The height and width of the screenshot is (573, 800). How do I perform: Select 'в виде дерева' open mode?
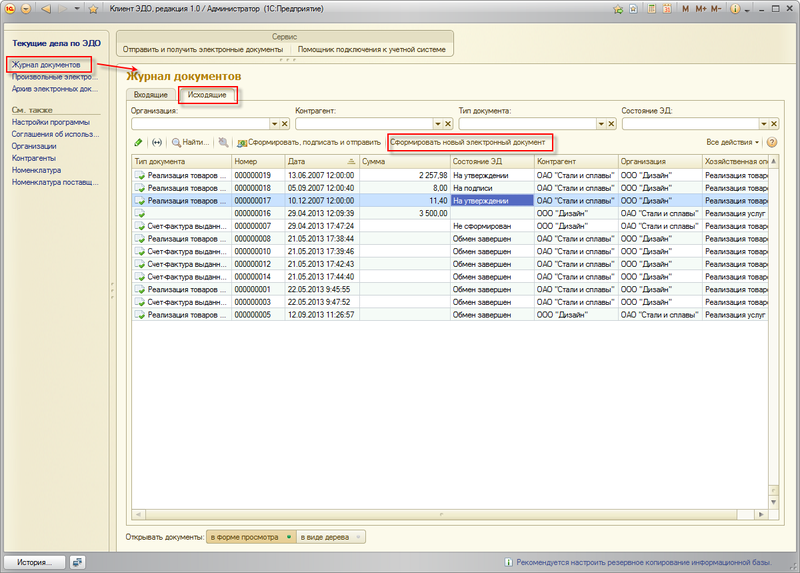(331, 537)
